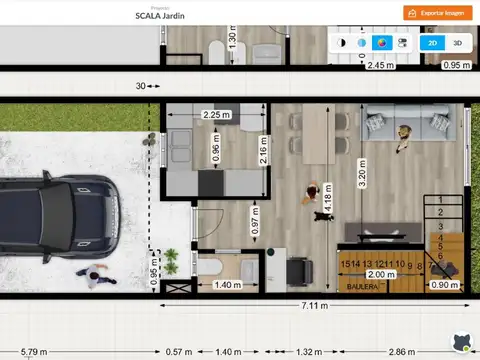Click the 2.00 m staircase label

(x=381, y=275)
